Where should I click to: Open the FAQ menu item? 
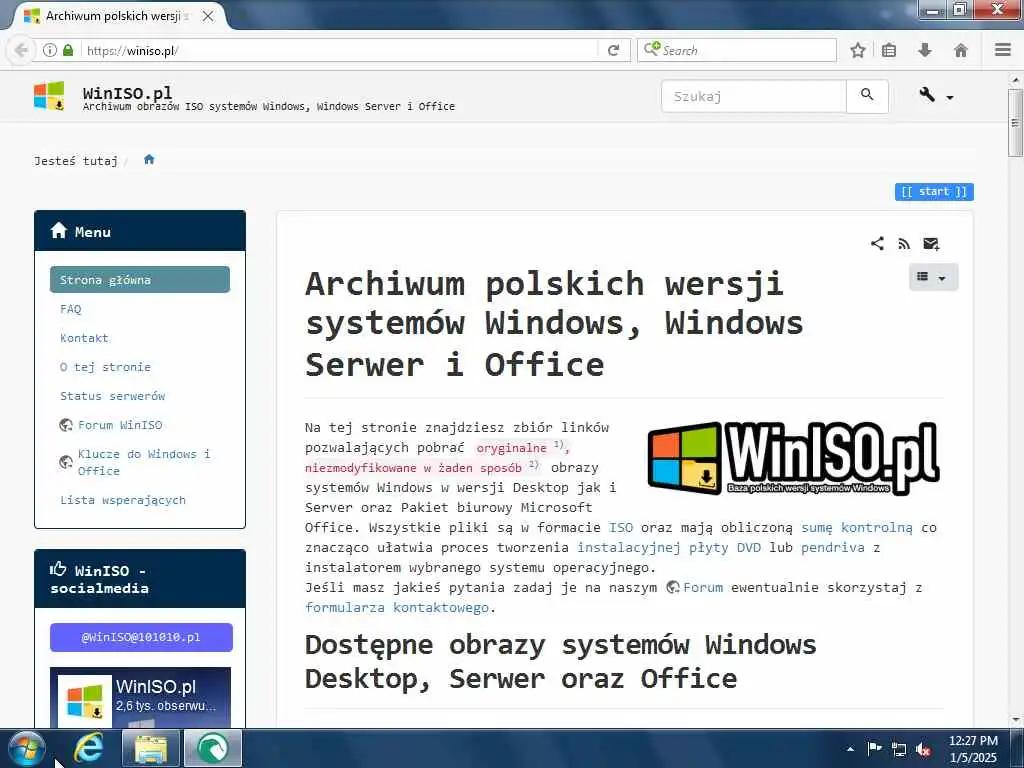(71, 309)
